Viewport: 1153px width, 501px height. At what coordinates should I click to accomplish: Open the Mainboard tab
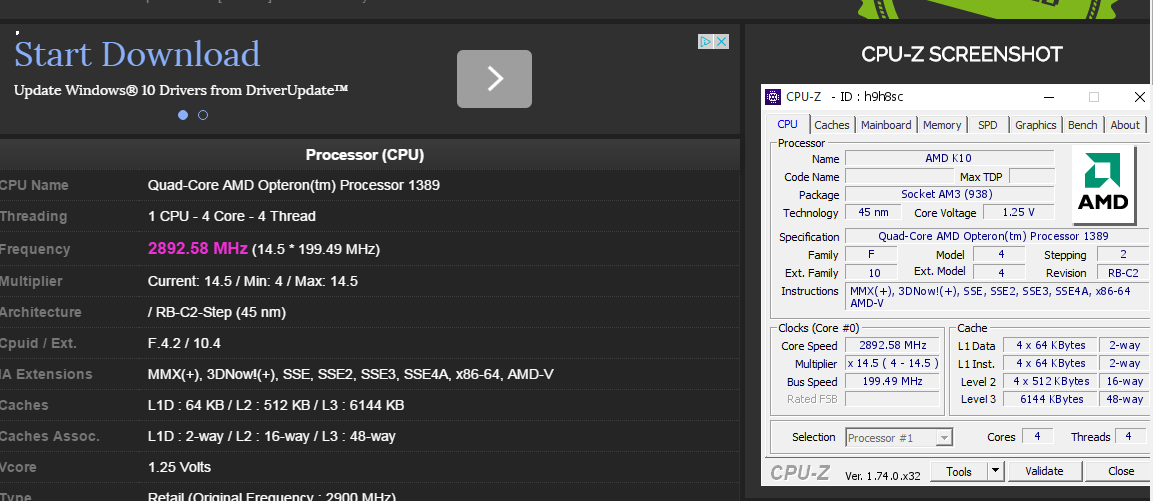(x=886, y=125)
